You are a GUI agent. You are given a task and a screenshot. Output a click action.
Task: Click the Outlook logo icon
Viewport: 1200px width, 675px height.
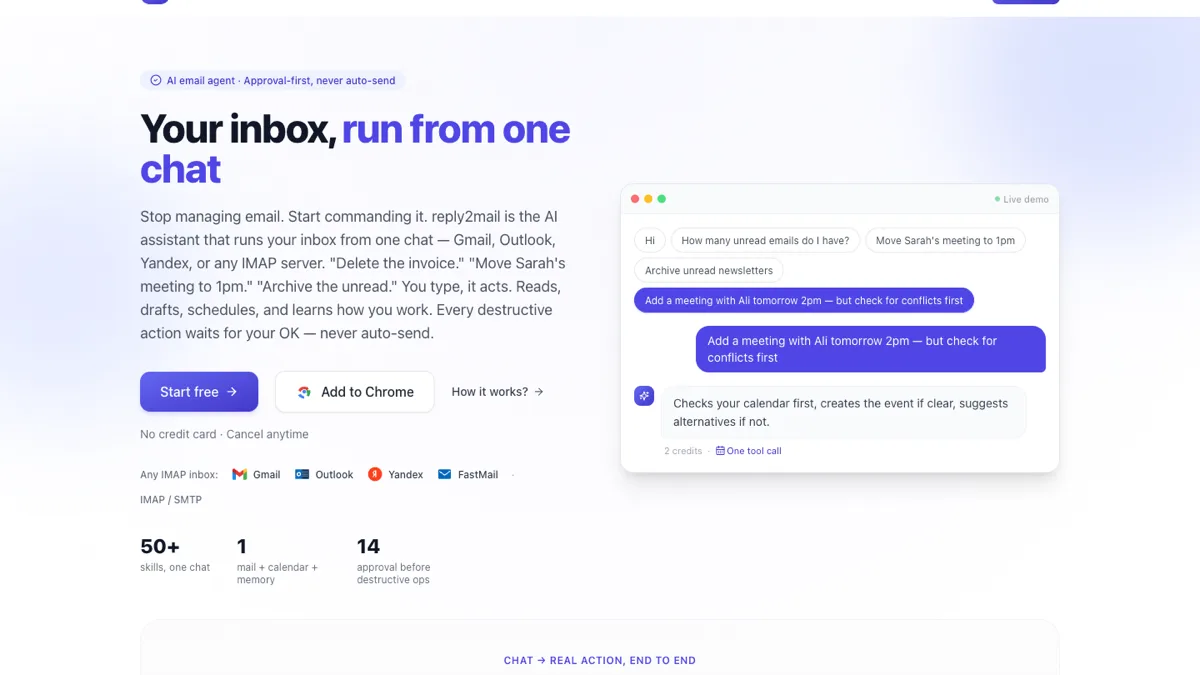[x=302, y=474]
